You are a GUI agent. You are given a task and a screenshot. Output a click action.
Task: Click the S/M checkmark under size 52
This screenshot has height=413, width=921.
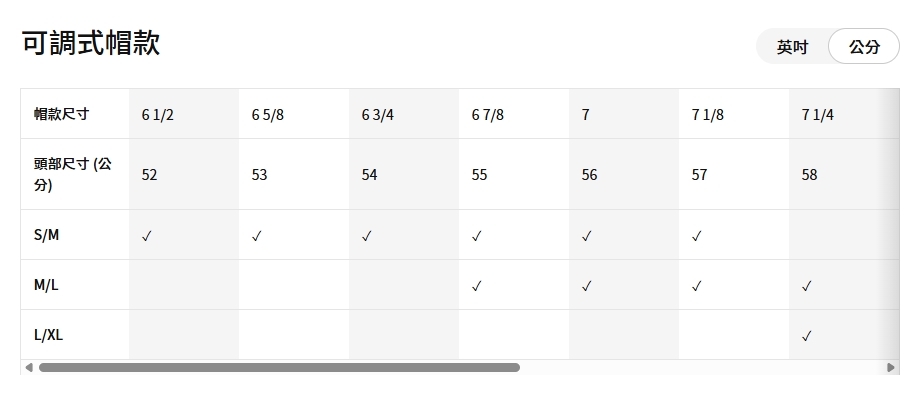click(x=147, y=237)
